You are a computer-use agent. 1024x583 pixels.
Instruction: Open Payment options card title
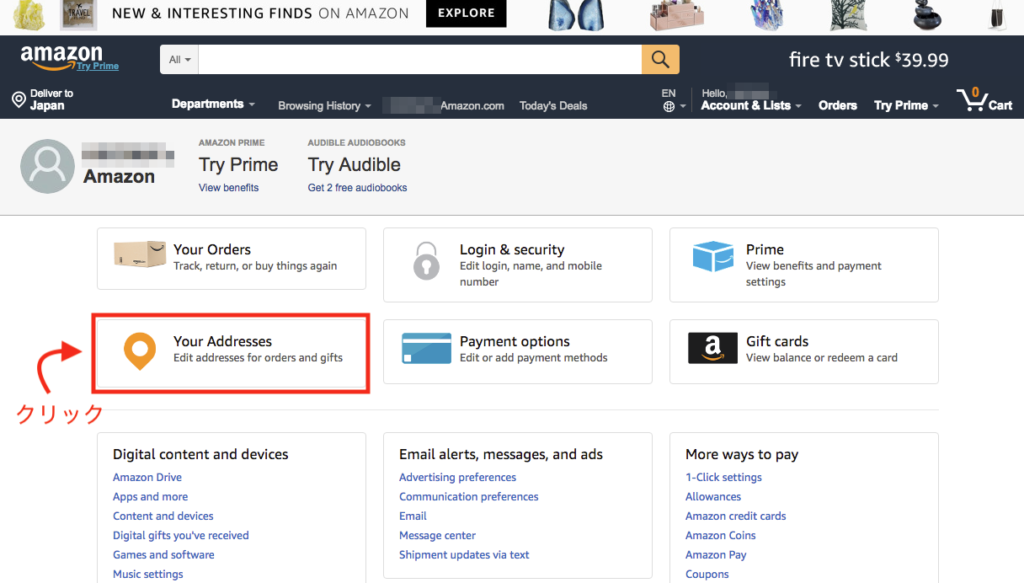pyautogui.click(x=514, y=341)
